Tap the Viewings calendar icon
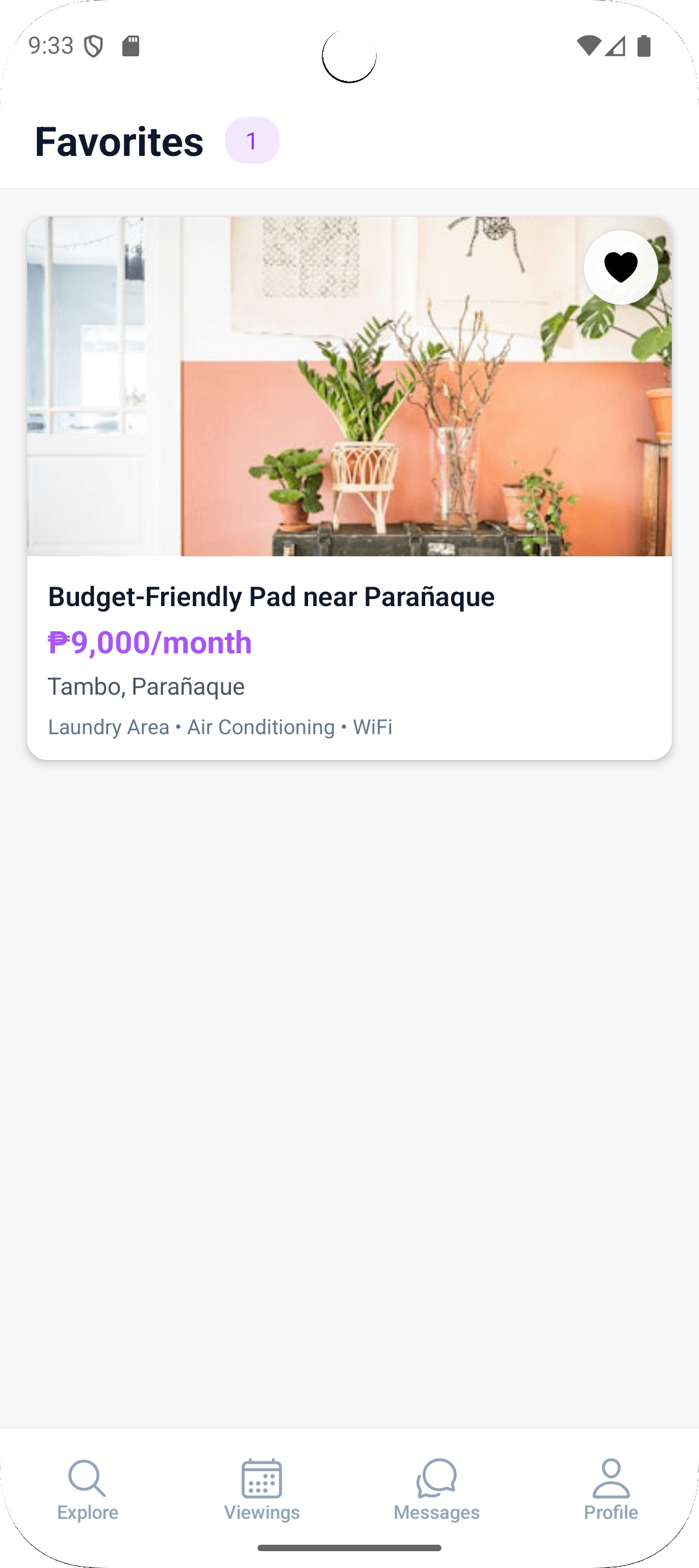The height and width of the screenshot is (1568, 699). (x=261, y=1477)
